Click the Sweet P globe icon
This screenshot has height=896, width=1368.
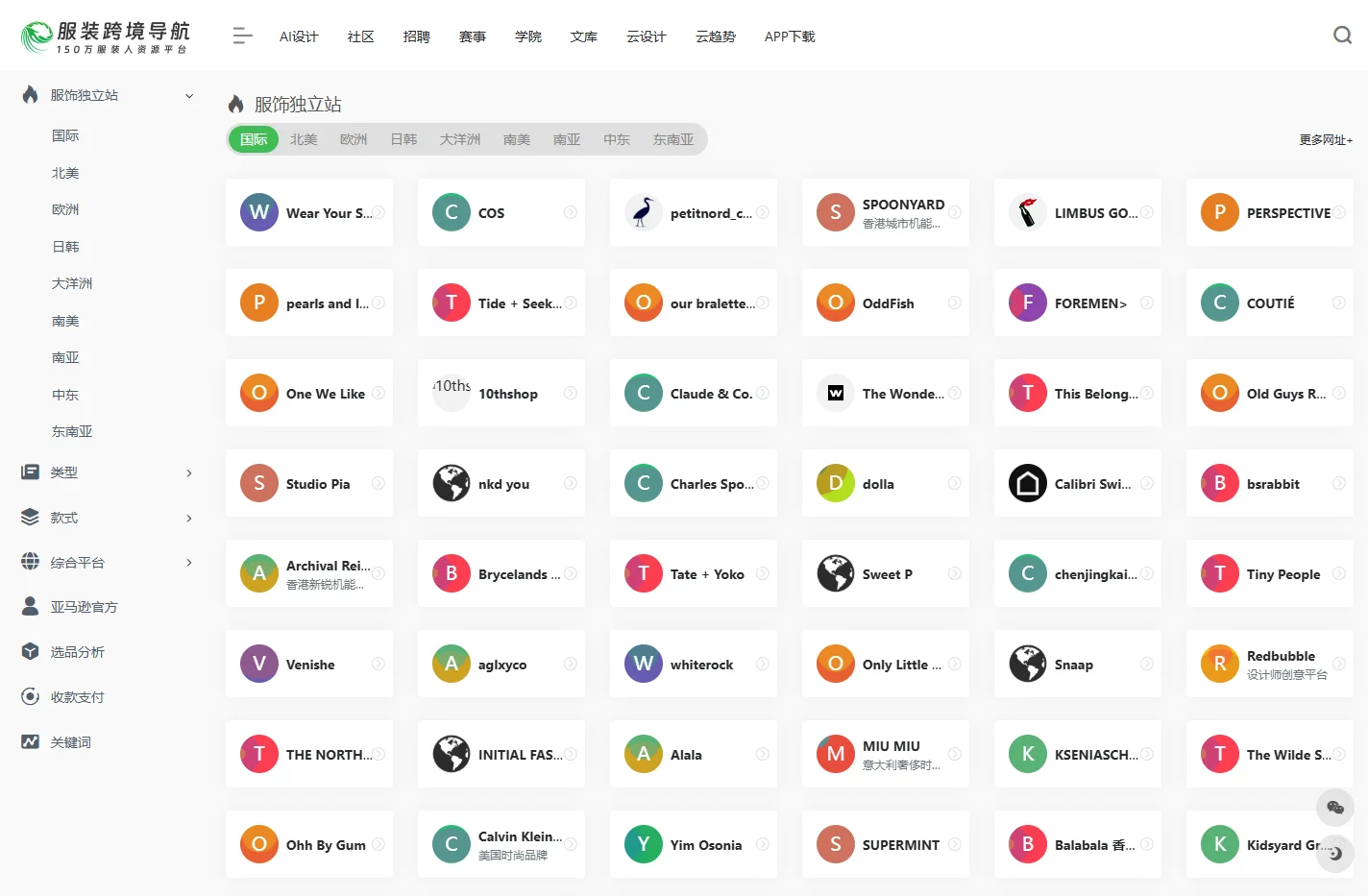coord(836,573)
